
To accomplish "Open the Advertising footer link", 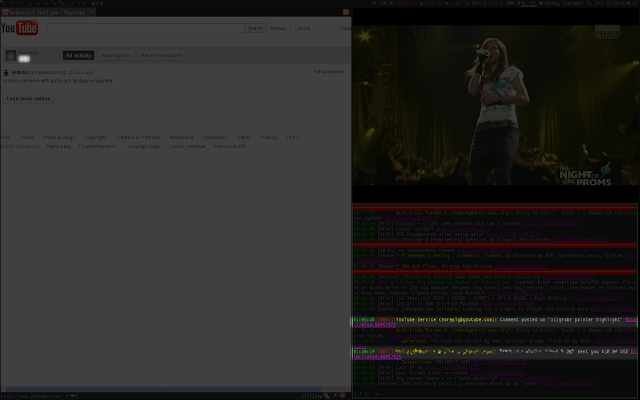I will [x=181, y=138].
